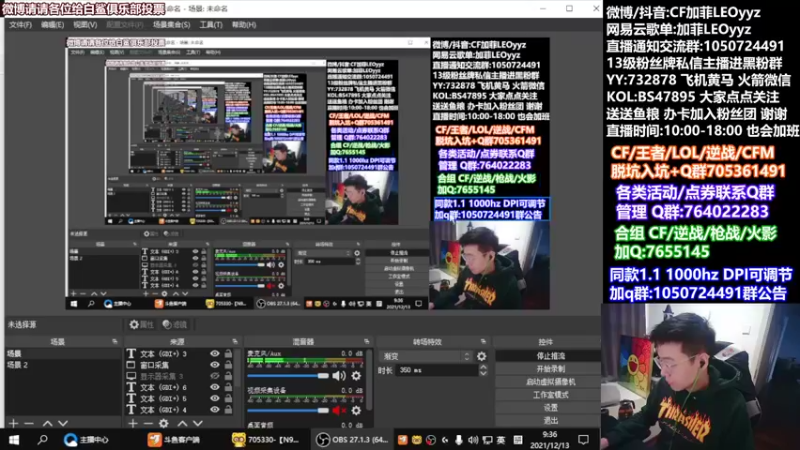Open the 编辑(E) menu
Image resolution: width=800 pixels, height=450 pixels.
tap(52, 24)
